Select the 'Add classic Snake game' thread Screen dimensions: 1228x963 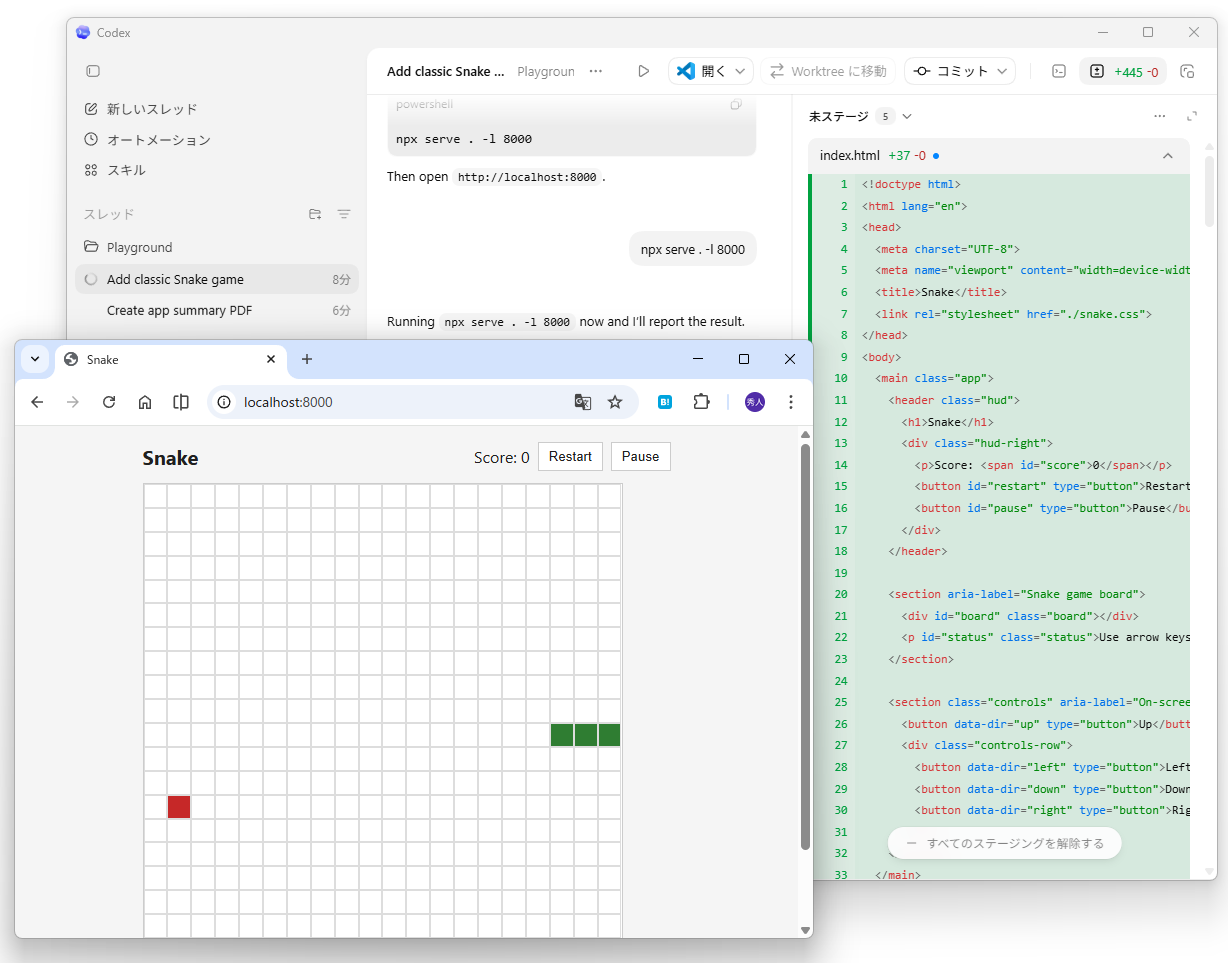[x=216, y=279]
